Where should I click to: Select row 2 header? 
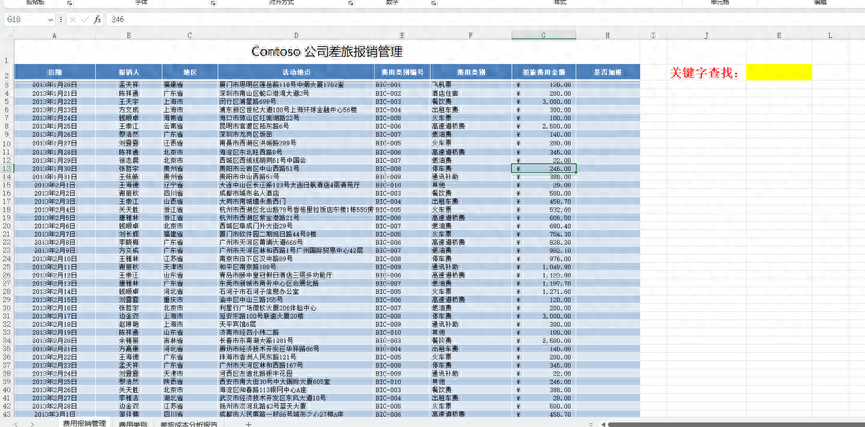pos(7,72)
